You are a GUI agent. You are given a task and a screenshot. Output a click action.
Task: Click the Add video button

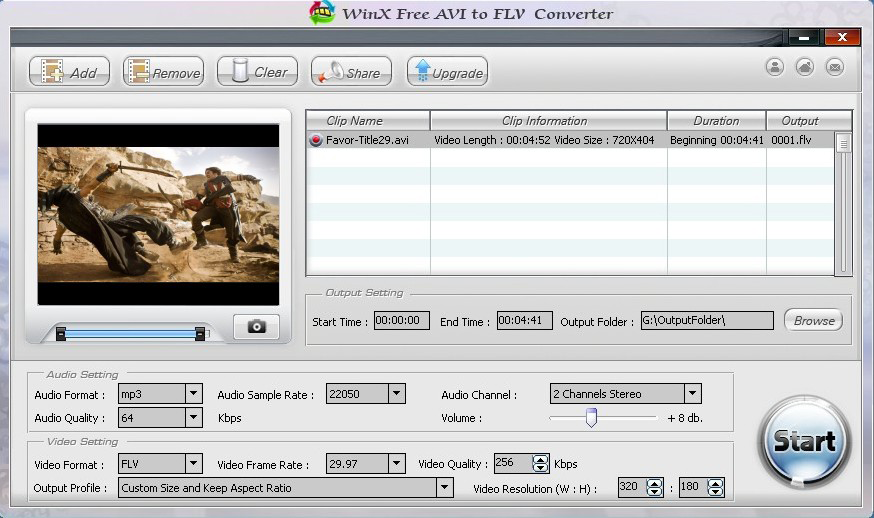click(x=69, y=72)
